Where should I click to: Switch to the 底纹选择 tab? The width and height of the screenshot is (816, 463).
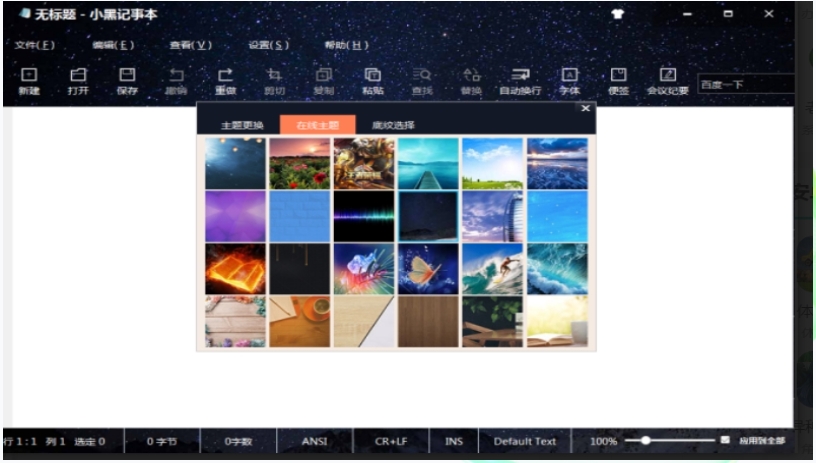393,125
